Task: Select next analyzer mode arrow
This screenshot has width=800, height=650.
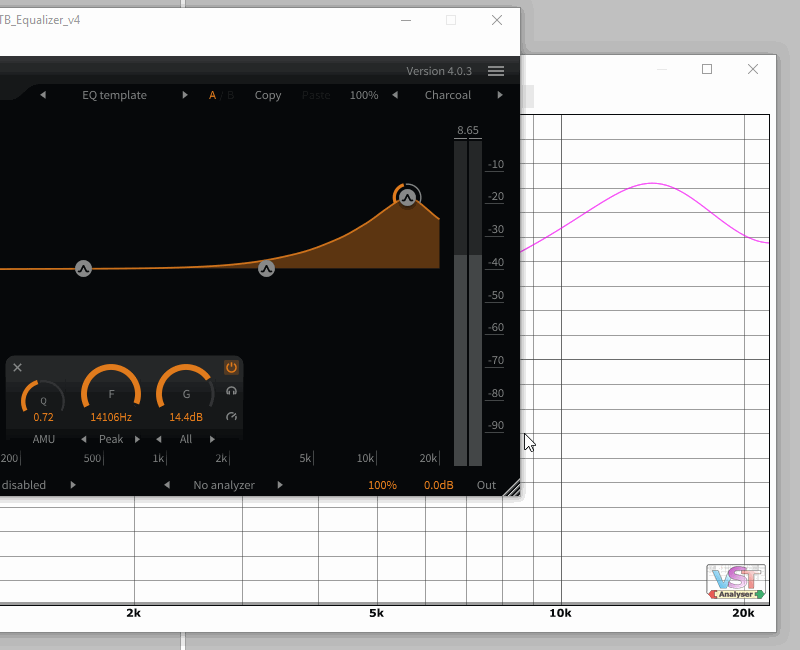Action: pos(280,485)
